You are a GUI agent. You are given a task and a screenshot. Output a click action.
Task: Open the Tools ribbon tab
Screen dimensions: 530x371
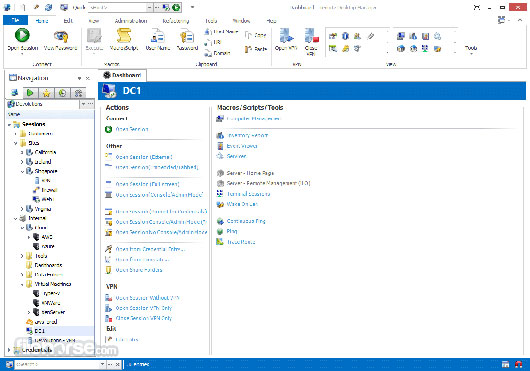click(211, 21)
